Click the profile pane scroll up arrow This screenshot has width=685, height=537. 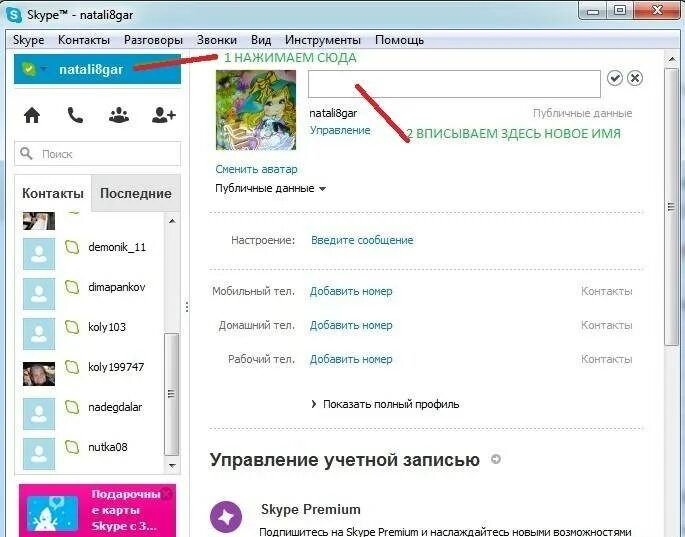coord(672,59)
